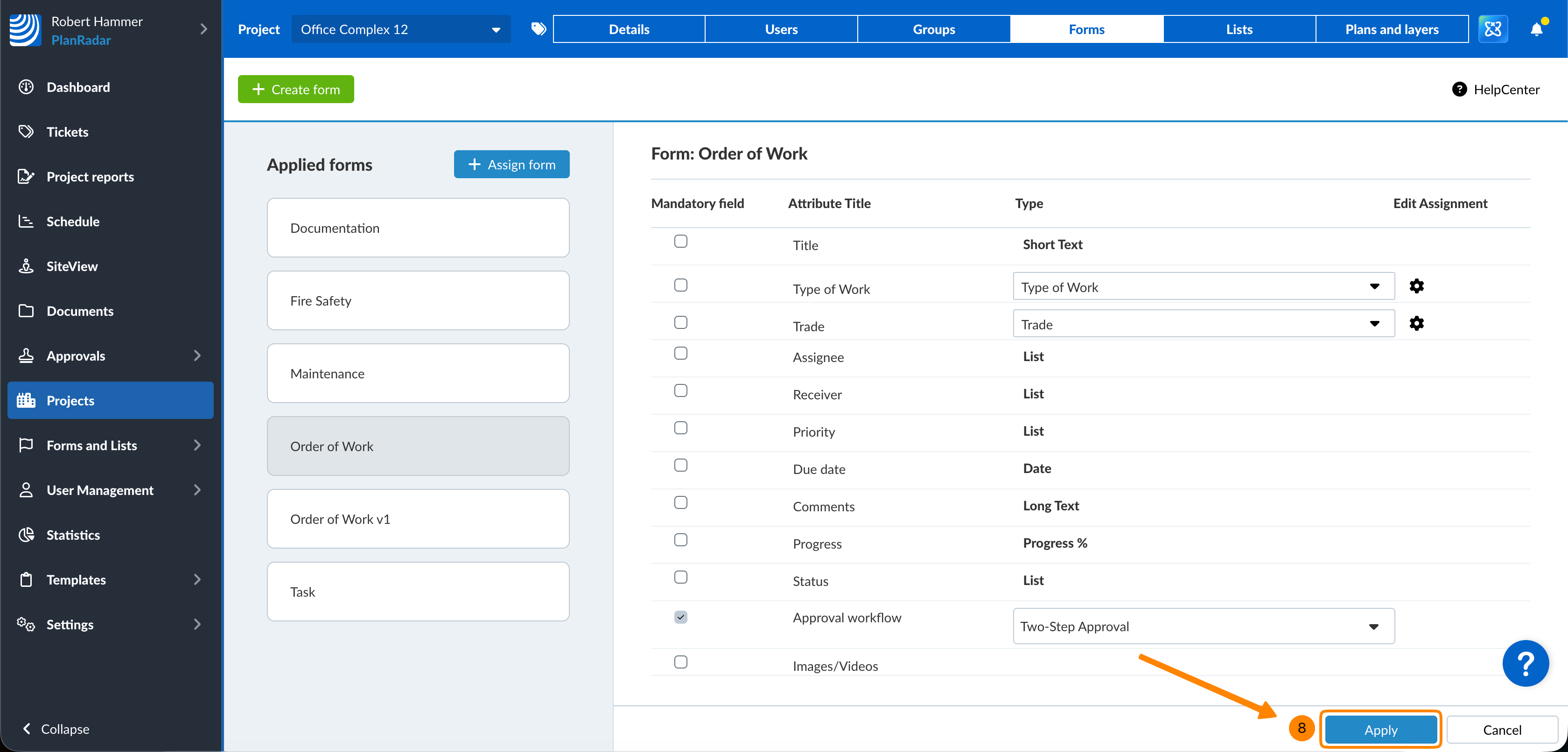Click the blue integration icon beside Plans and layers

(x=1492, y=29)
